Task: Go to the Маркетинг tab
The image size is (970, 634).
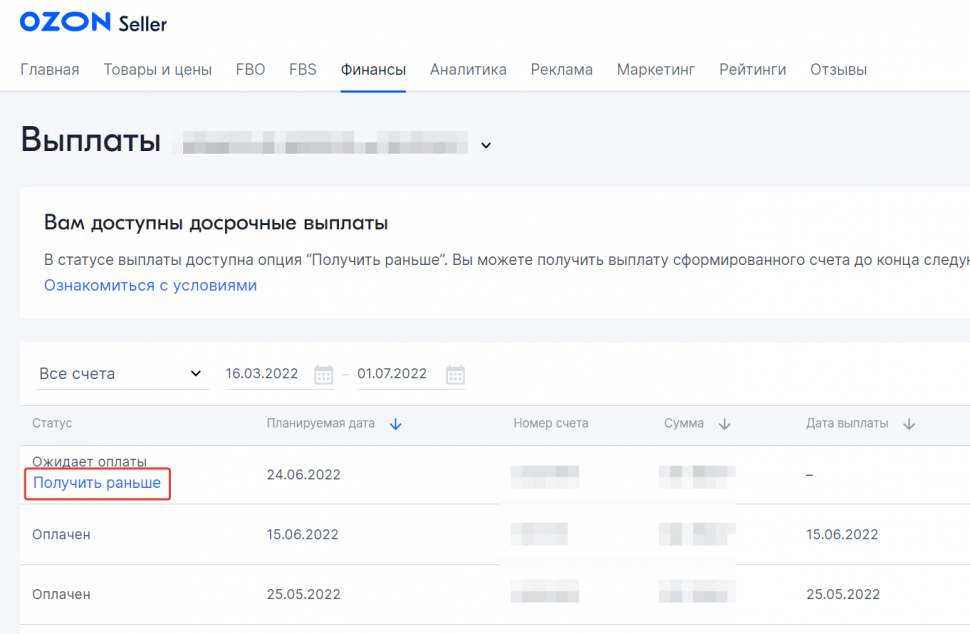Action: 656,69
